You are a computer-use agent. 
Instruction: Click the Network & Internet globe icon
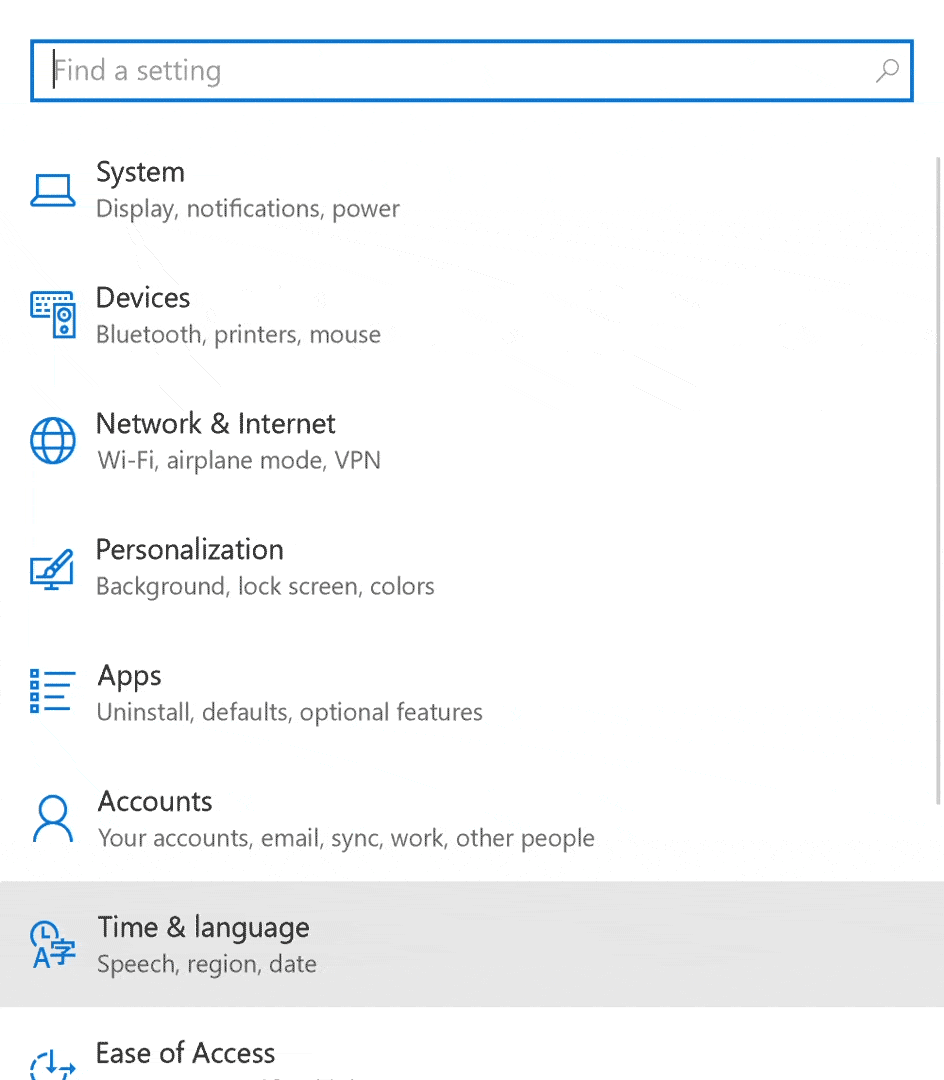click(x=52, y=441)
